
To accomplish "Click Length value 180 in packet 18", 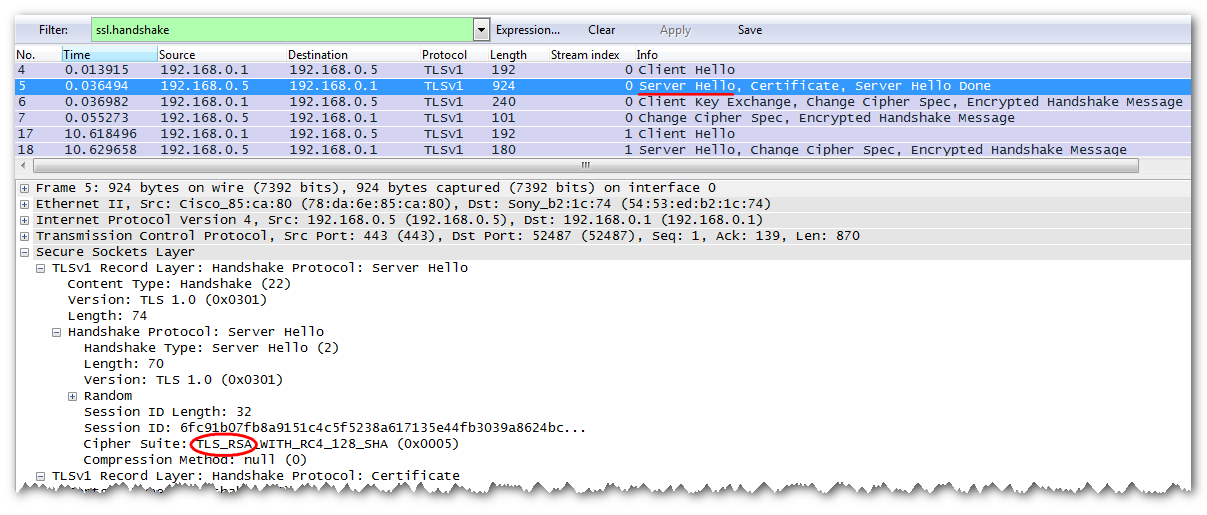I will coord(504,150).
